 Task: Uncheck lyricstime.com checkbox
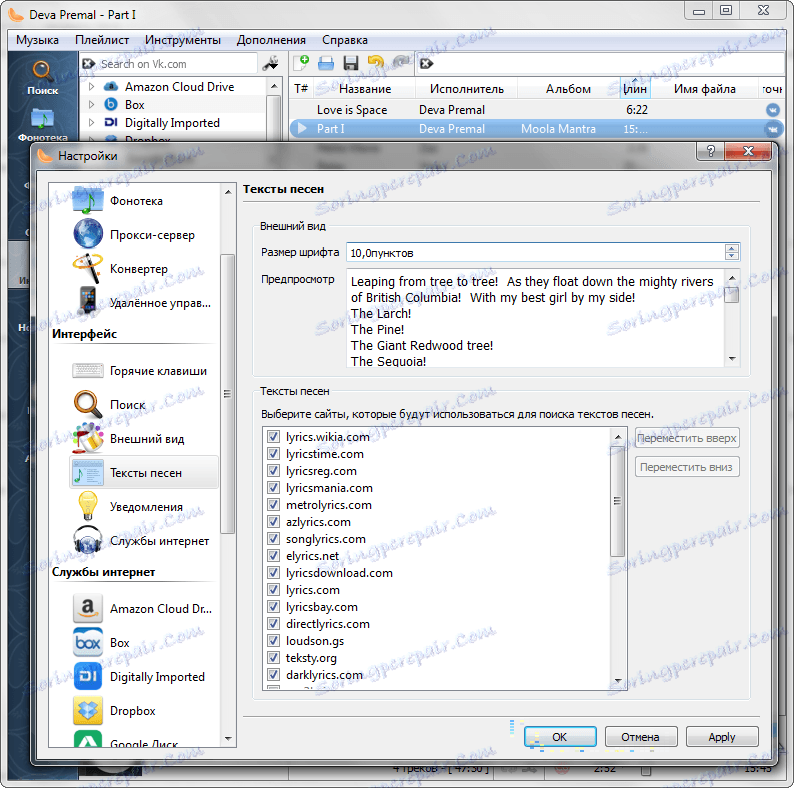(x=273, y=454)
